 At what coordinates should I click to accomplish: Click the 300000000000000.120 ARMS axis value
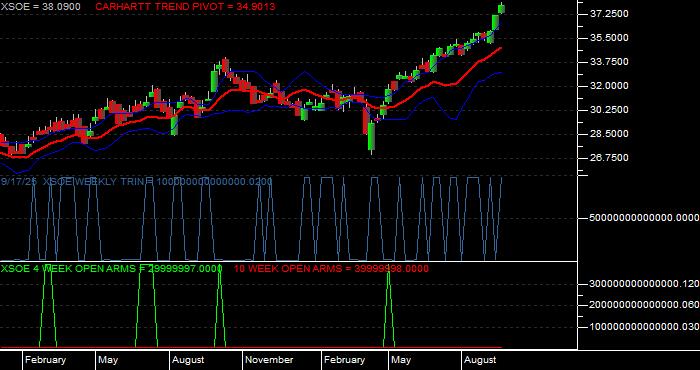(x=645, y=284)
